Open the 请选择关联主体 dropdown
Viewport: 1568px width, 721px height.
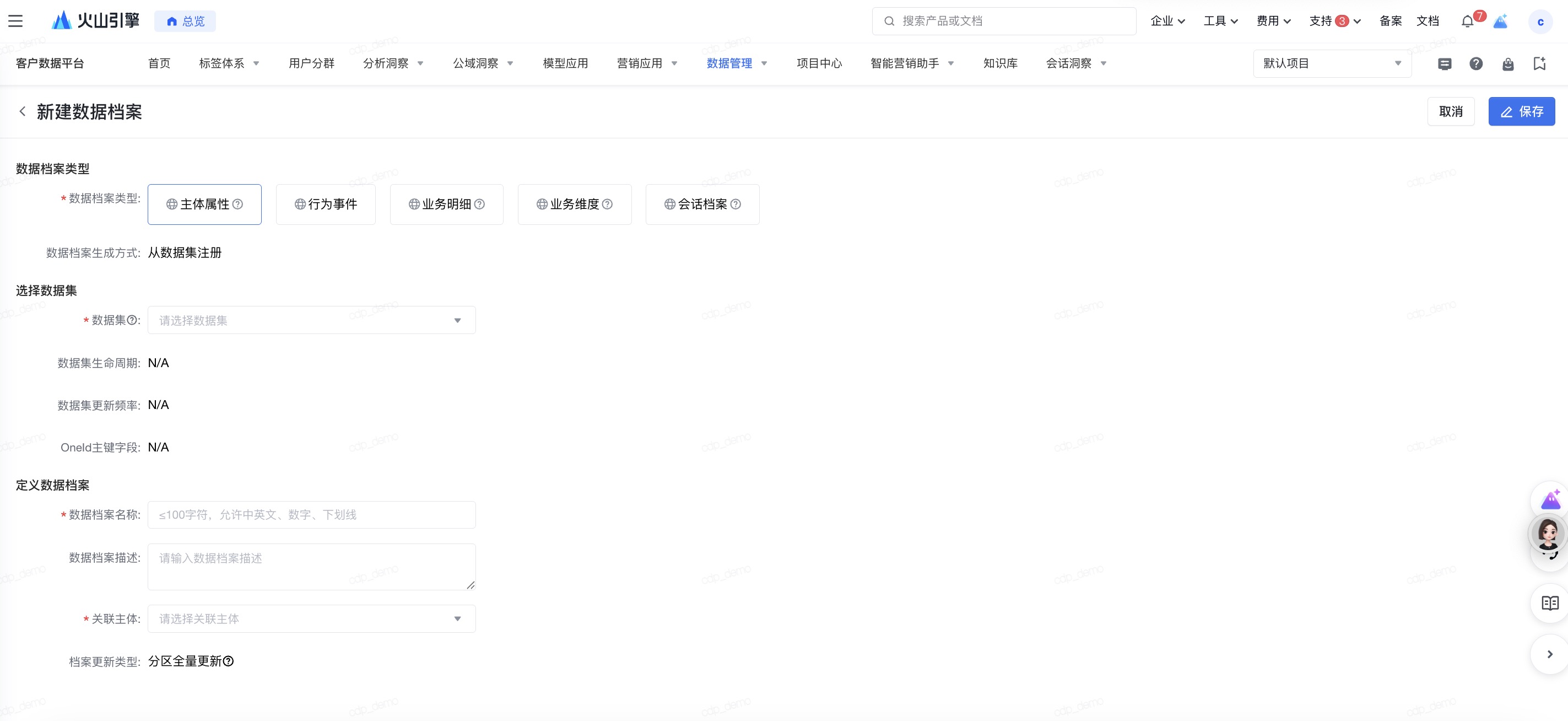(311, 618)
